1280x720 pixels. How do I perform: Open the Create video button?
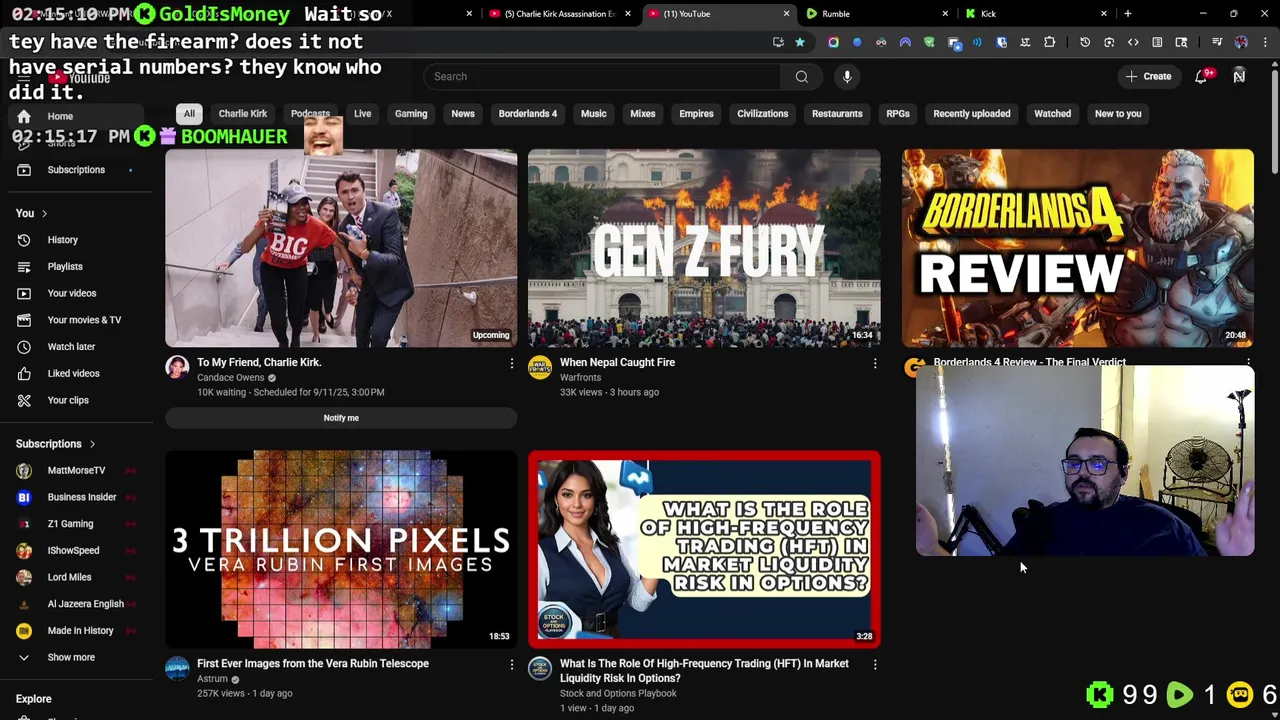click(1148, 77)
